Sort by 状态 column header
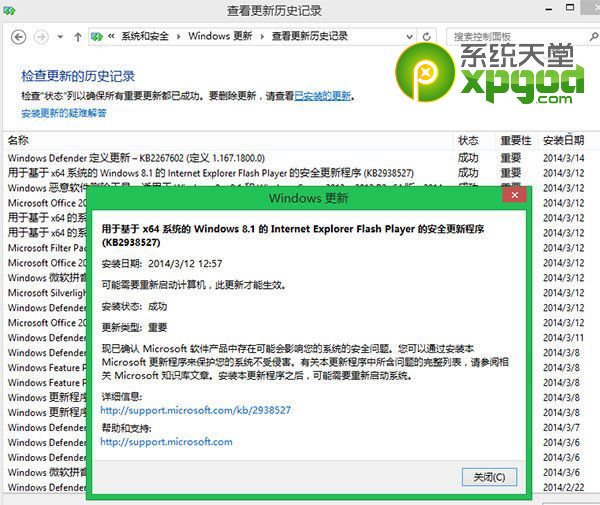Viewport: 600px width, 505px height. tap(468, 140)
